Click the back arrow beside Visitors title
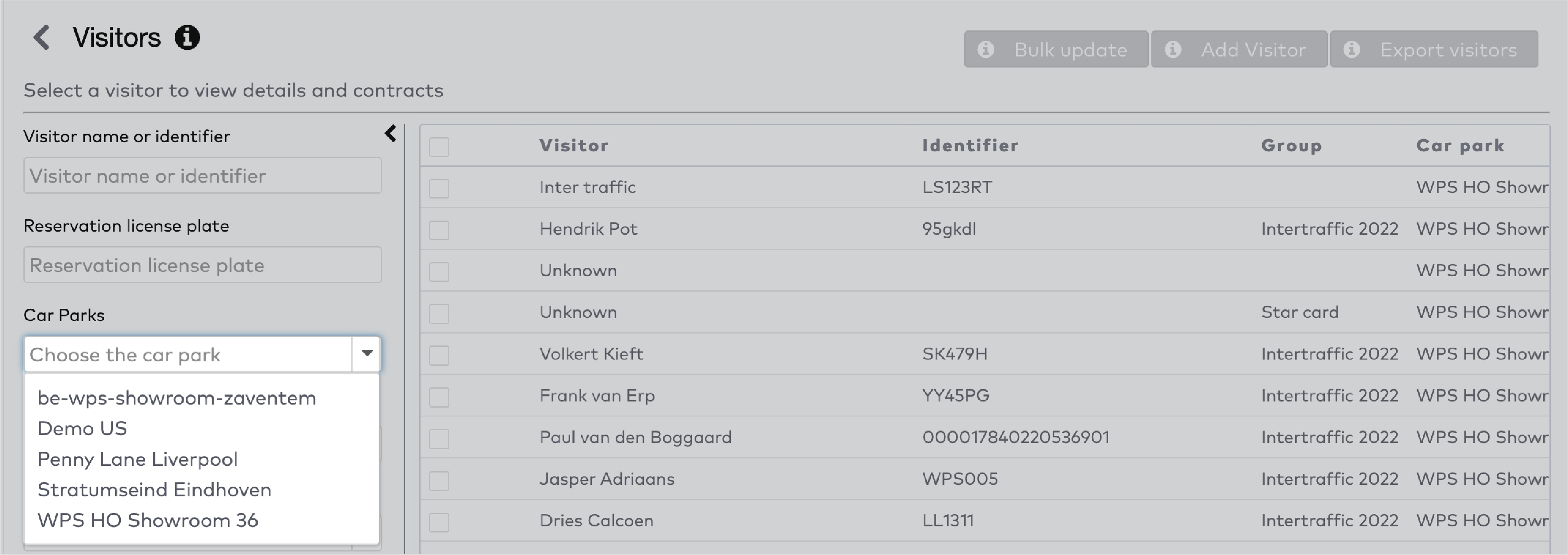The width and height of the screenshot is (1568, 555). click(x=42, y=38)
